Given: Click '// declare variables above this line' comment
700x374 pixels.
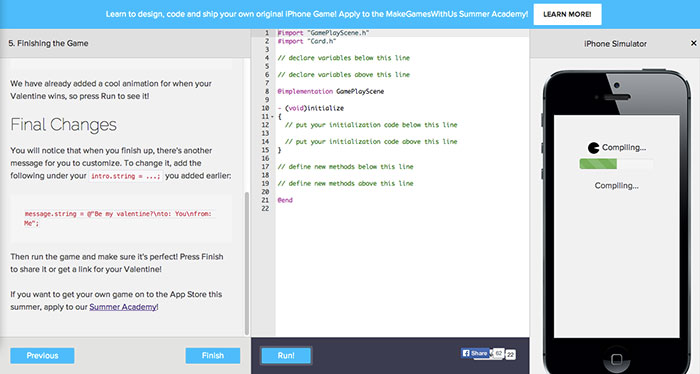Looking at the screenshot, I should coord(344,75).
